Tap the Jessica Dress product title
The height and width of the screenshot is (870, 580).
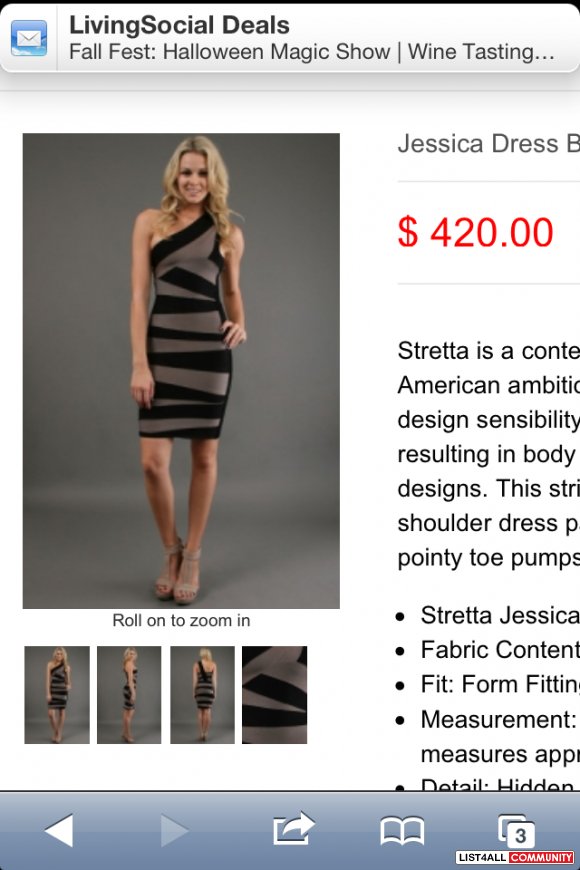tap(488, 144)
